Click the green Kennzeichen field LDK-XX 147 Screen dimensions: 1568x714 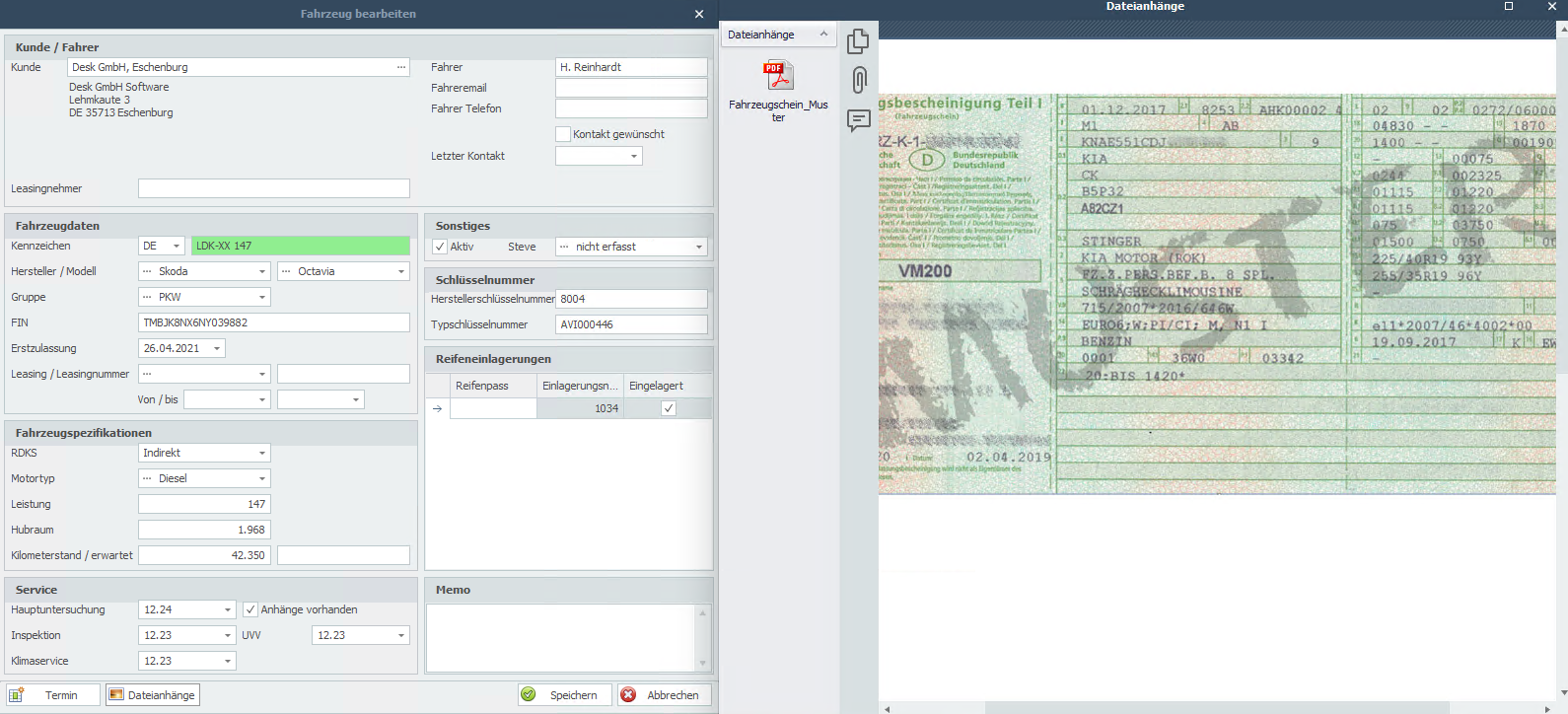(x=301, y=246)
